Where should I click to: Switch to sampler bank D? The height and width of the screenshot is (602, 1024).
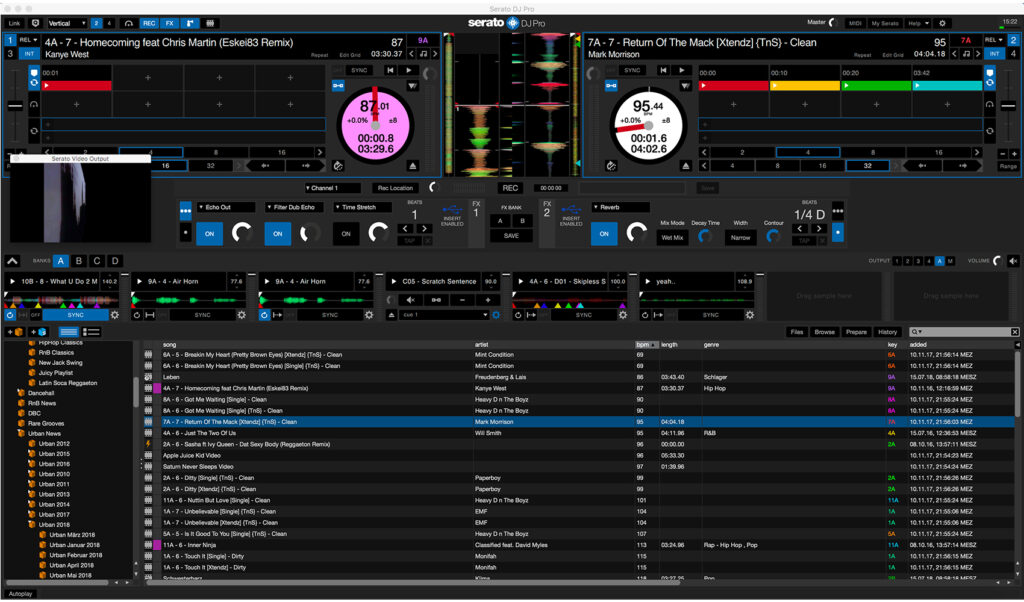tap(115, 261)
